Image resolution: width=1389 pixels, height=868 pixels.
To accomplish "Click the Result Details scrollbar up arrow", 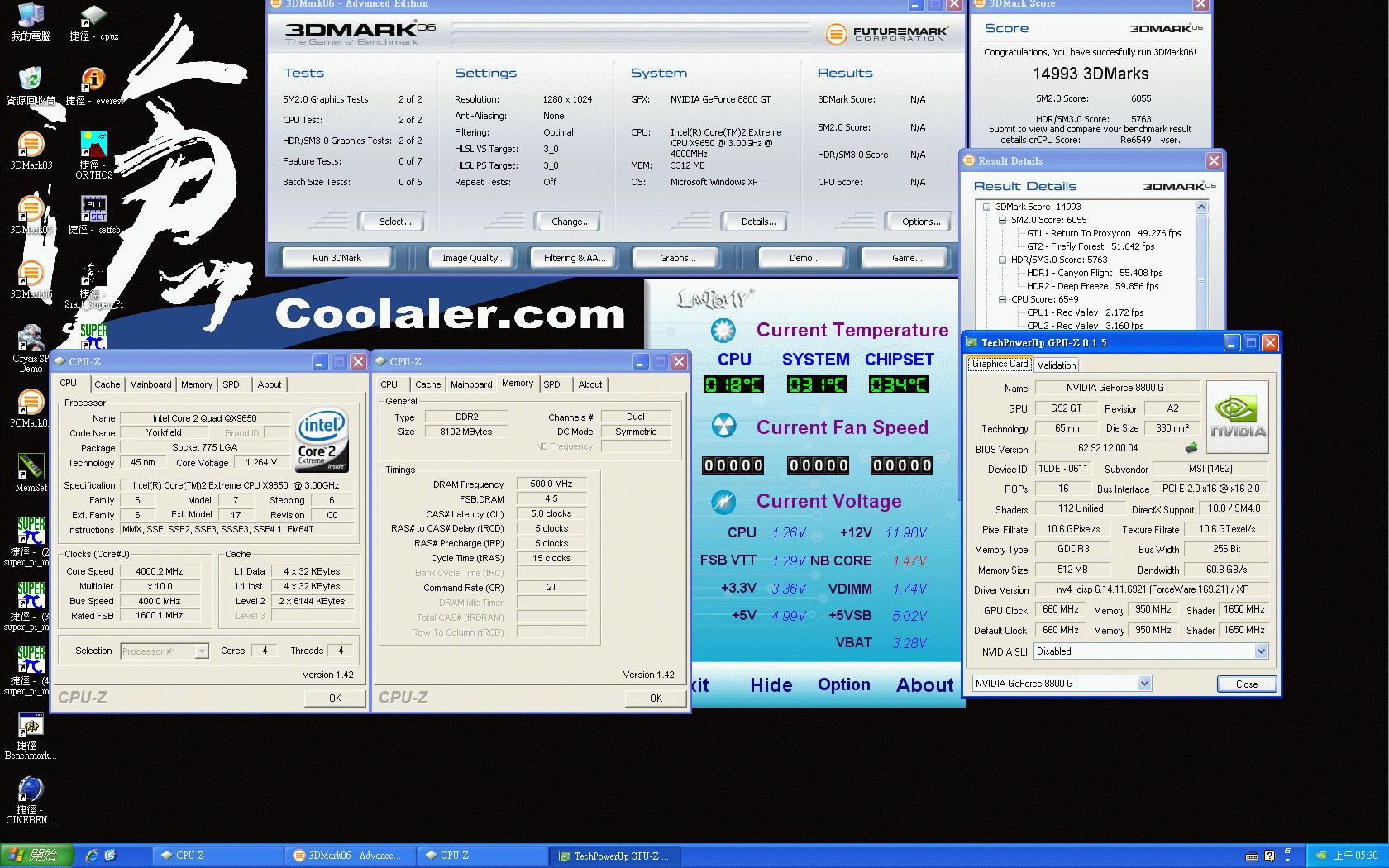I will (x=1202, y=207).
